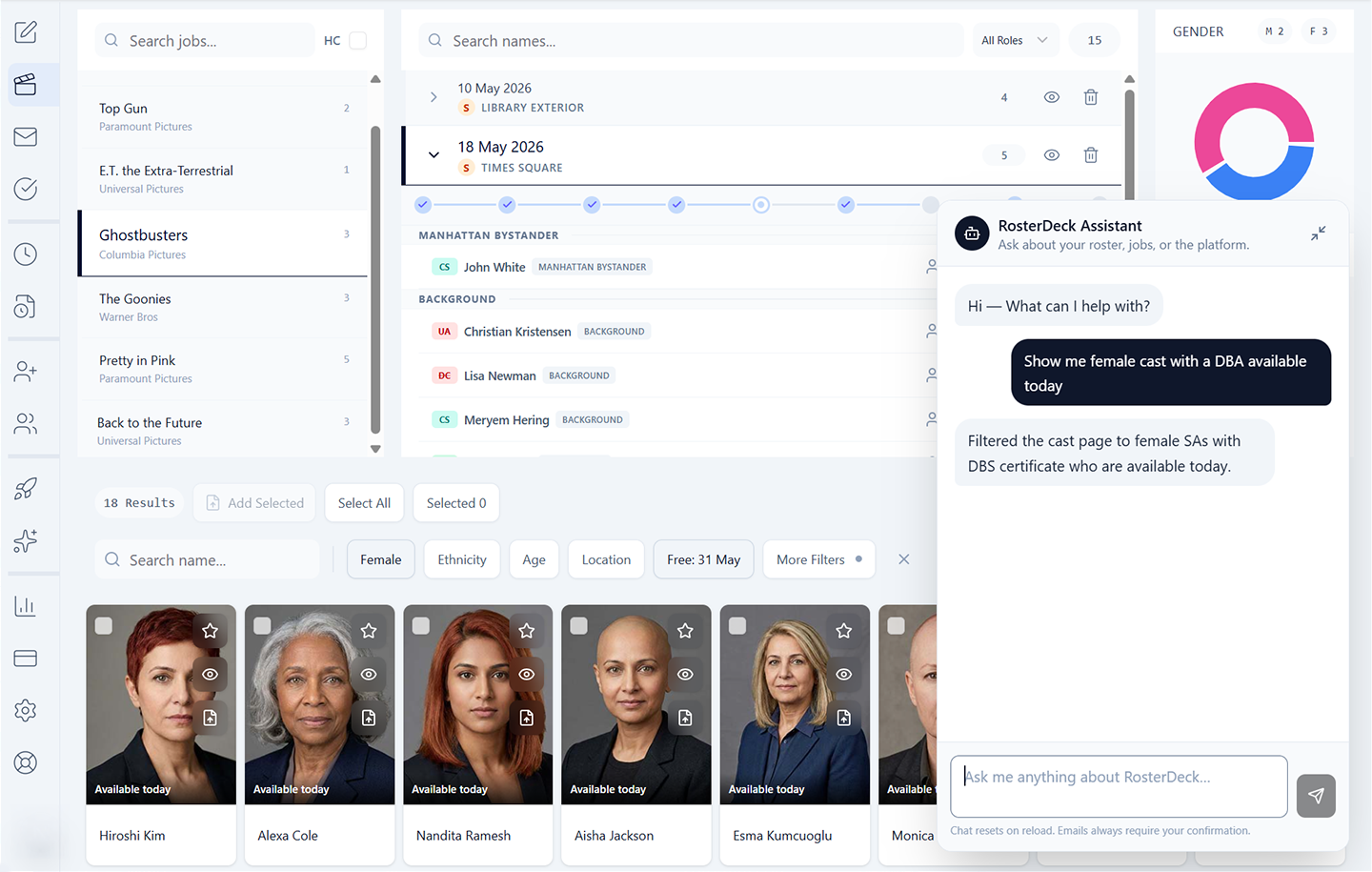Open the Female gender filter
Screen dimensions: 1372x872
(381, 559)
